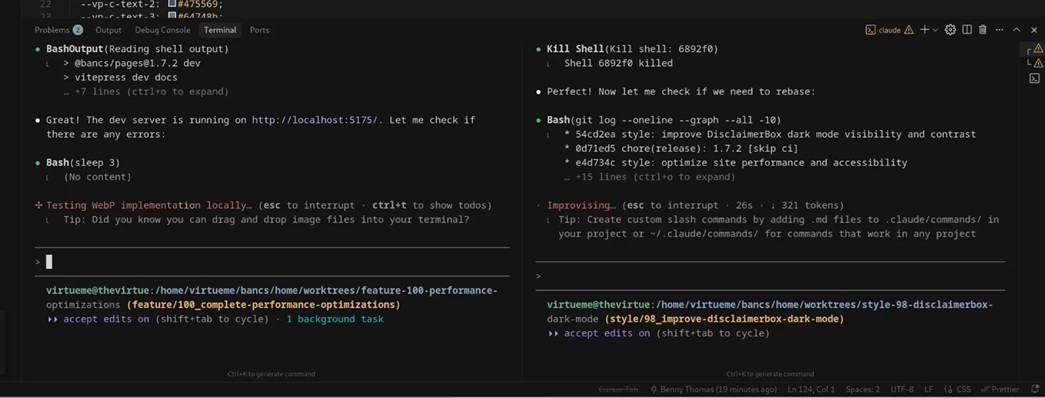Screen dimensions: 1045x398
Task: Click right pane 'Ctrl+K to generate command' hint
Action: pyautogui.click(x=770, y=375)
